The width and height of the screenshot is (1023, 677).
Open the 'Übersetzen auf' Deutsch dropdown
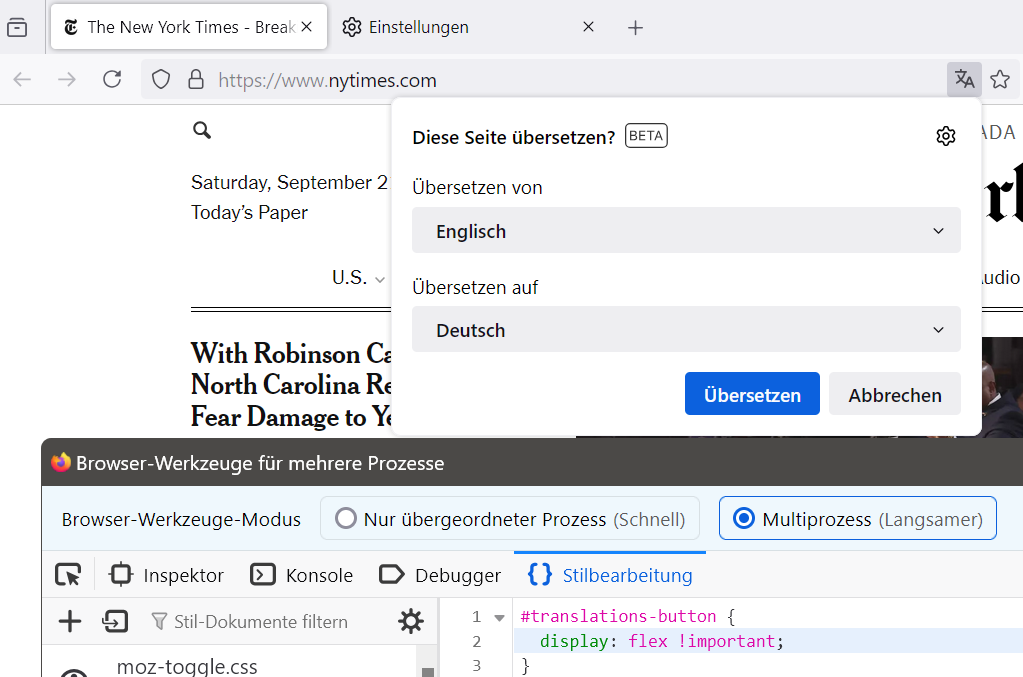(686, 330)
